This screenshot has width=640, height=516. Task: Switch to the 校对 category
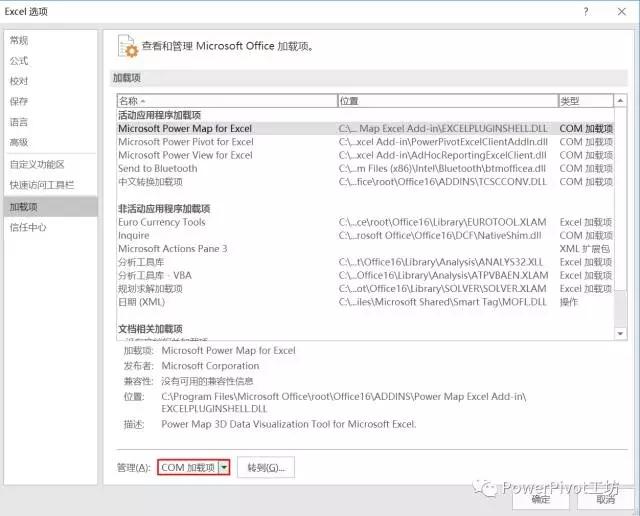coord(19,81)
